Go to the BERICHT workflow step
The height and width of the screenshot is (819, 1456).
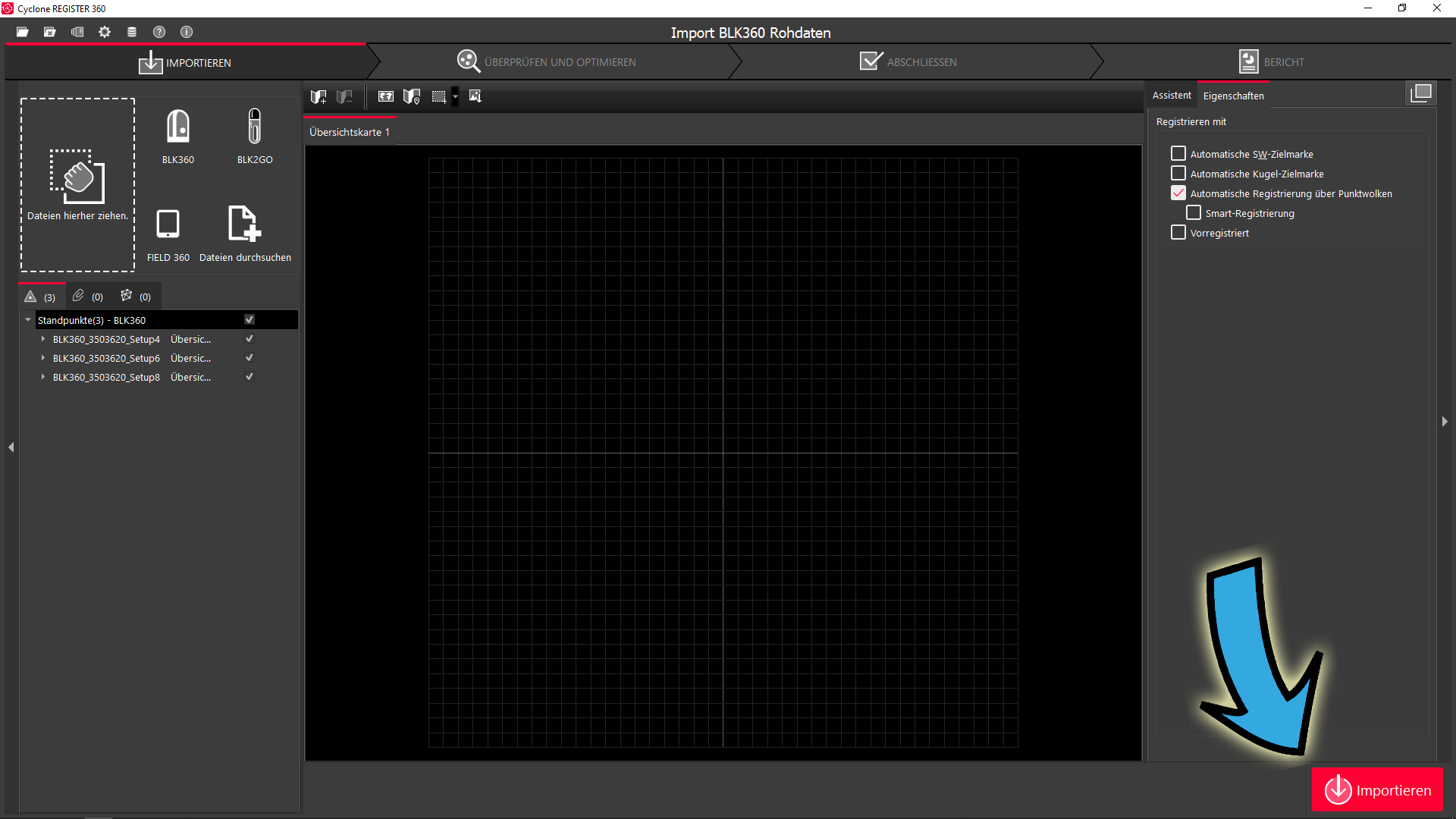[1272, 62]
